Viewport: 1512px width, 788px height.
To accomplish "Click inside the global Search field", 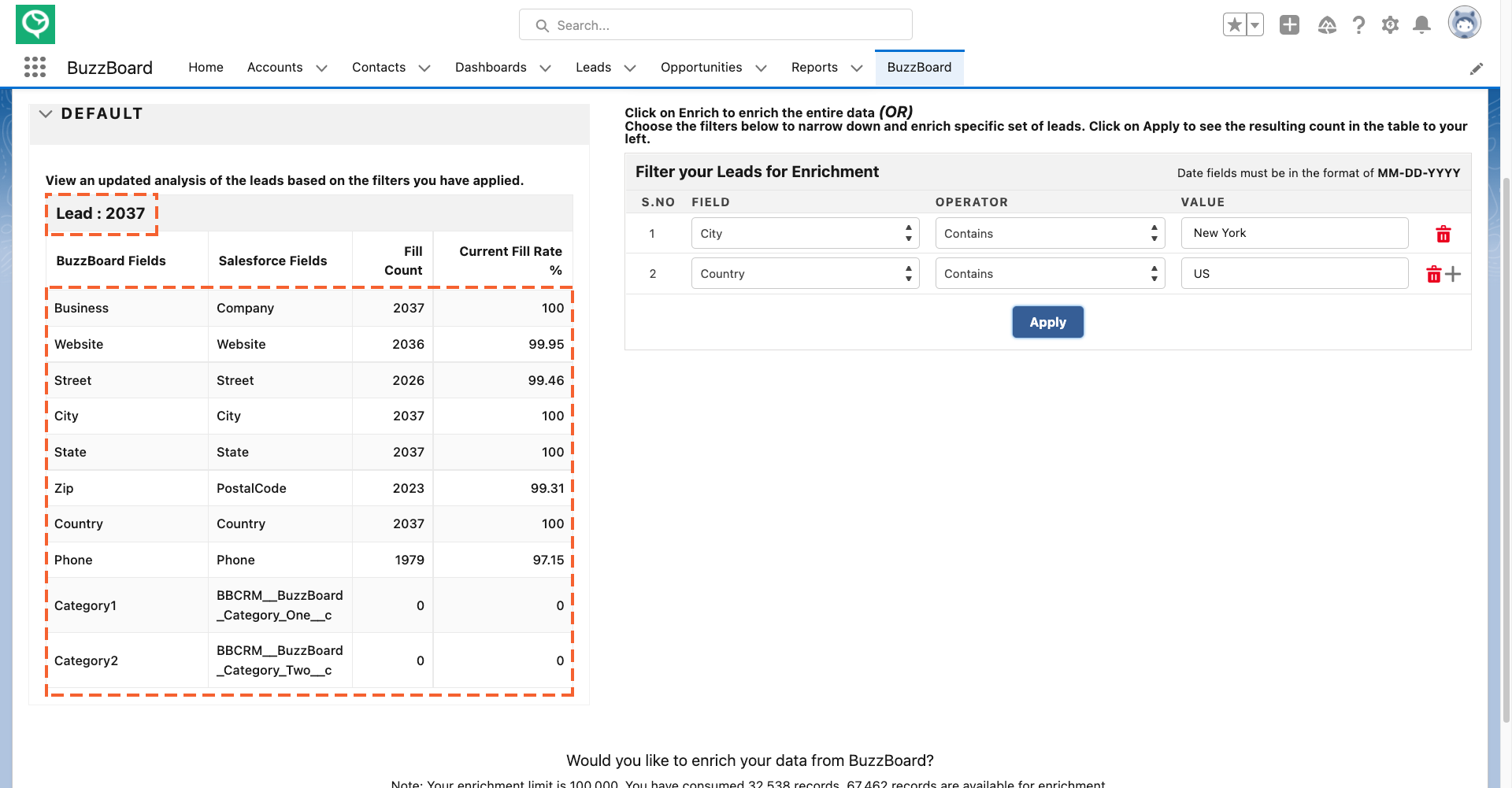I will [715, 25].
